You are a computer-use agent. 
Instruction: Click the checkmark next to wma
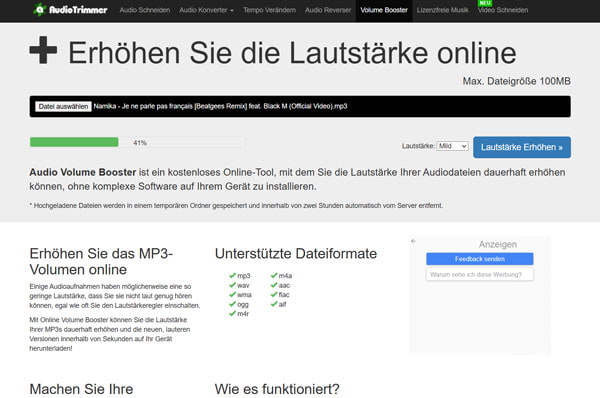click(x=232, y=294)
